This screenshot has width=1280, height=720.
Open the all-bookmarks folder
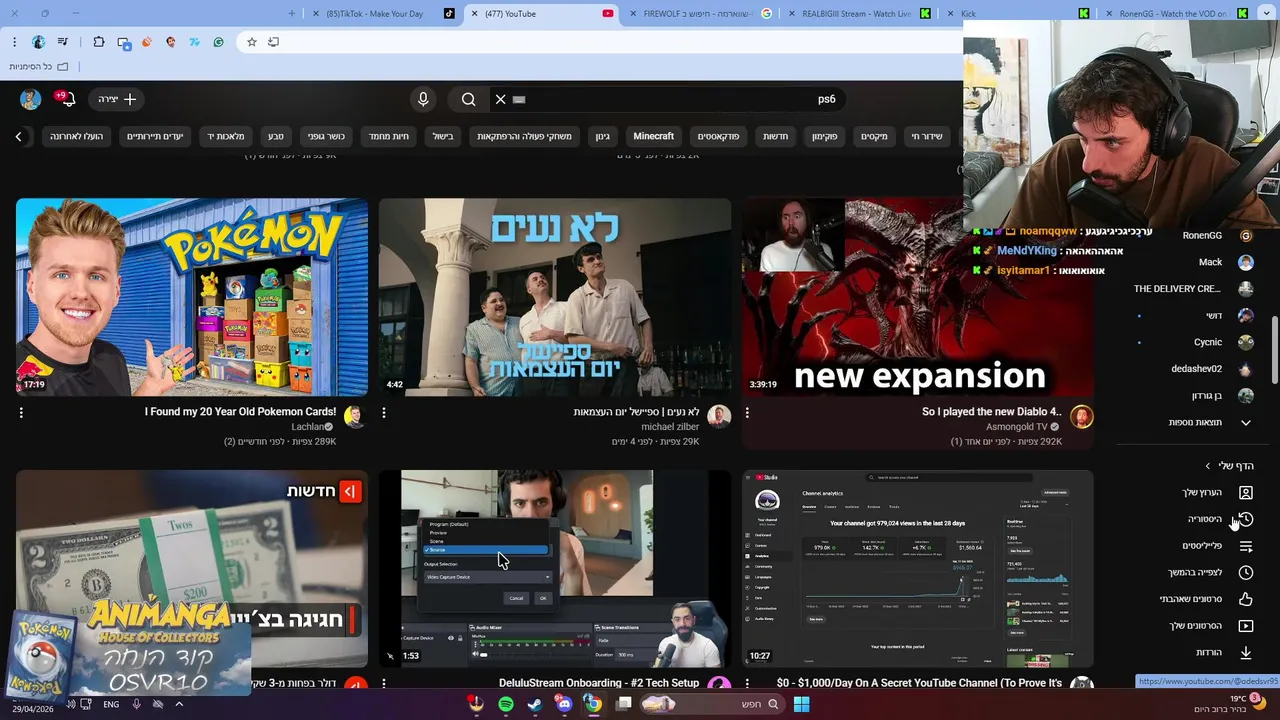click(x=40, y=67)
